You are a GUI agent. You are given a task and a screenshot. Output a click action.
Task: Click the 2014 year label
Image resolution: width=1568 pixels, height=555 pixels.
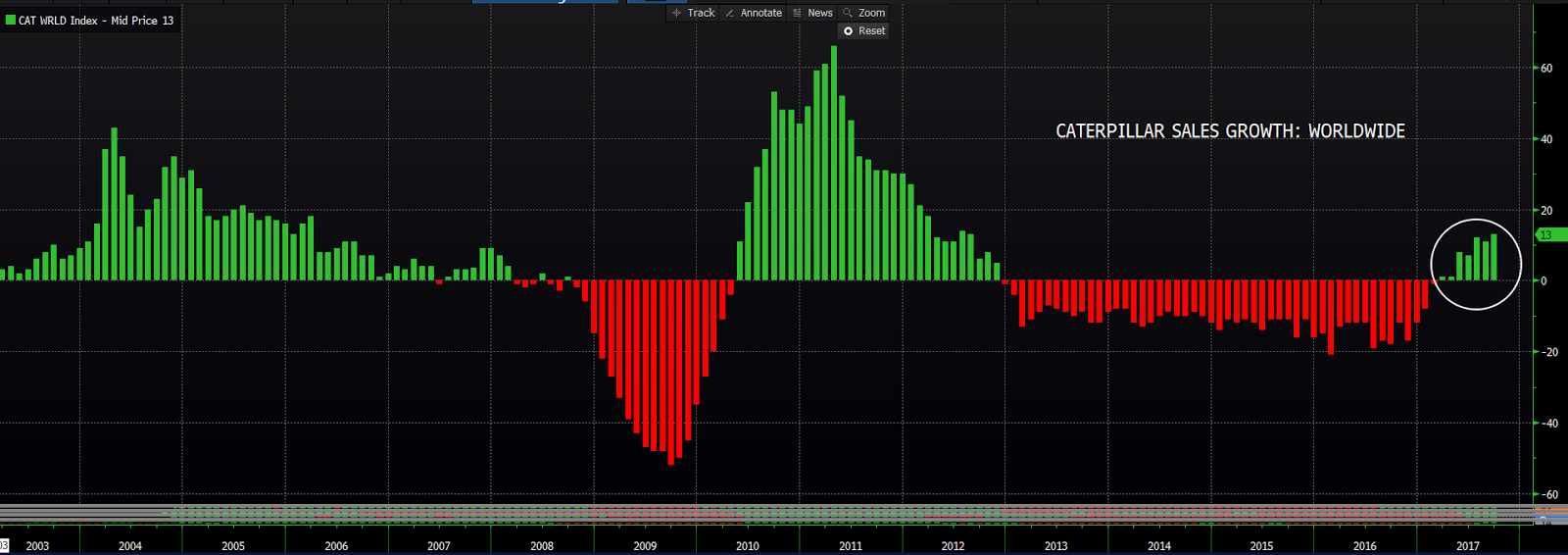[x=1159, y=546]
